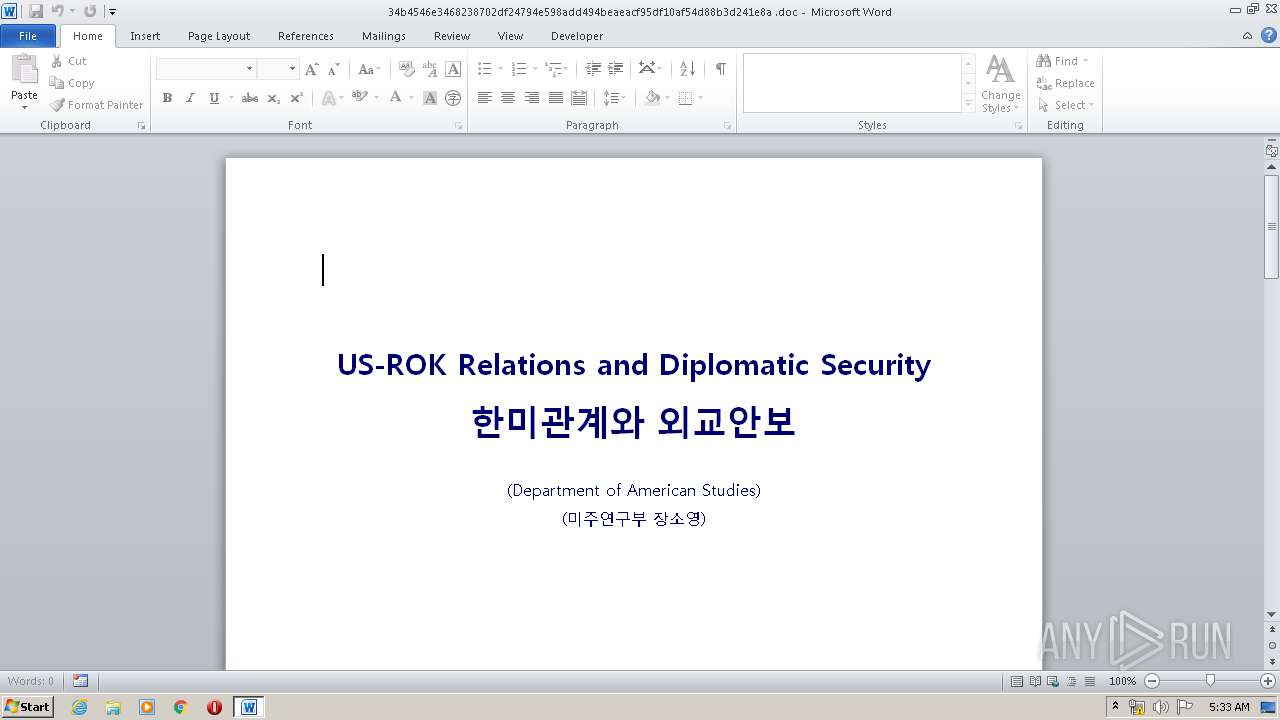Switch to Print Layout view button
Screen dimensions: 1280x720
pyautogui.click(x=1016, y=681)
